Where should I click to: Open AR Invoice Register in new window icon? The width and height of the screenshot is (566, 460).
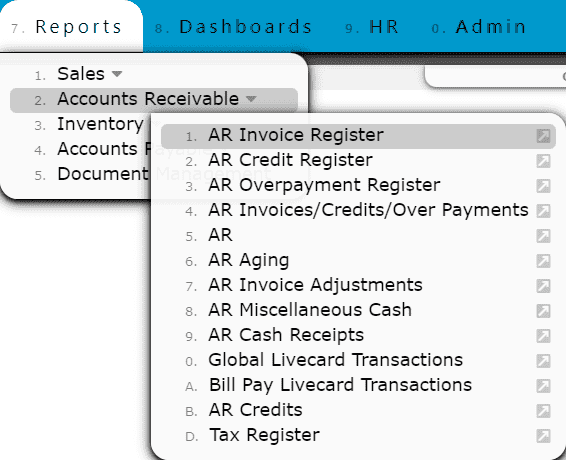tap(543, 136)
